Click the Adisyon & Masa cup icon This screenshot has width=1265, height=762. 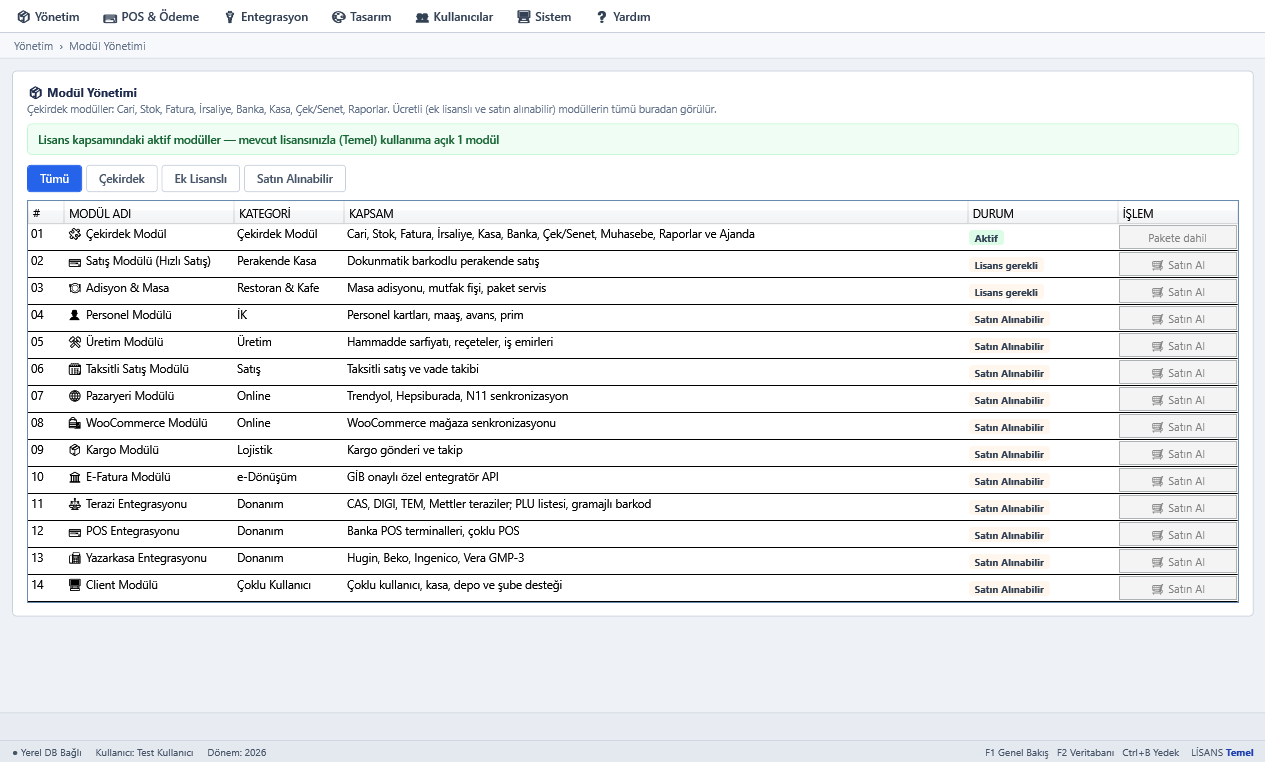tap(75, 288)
